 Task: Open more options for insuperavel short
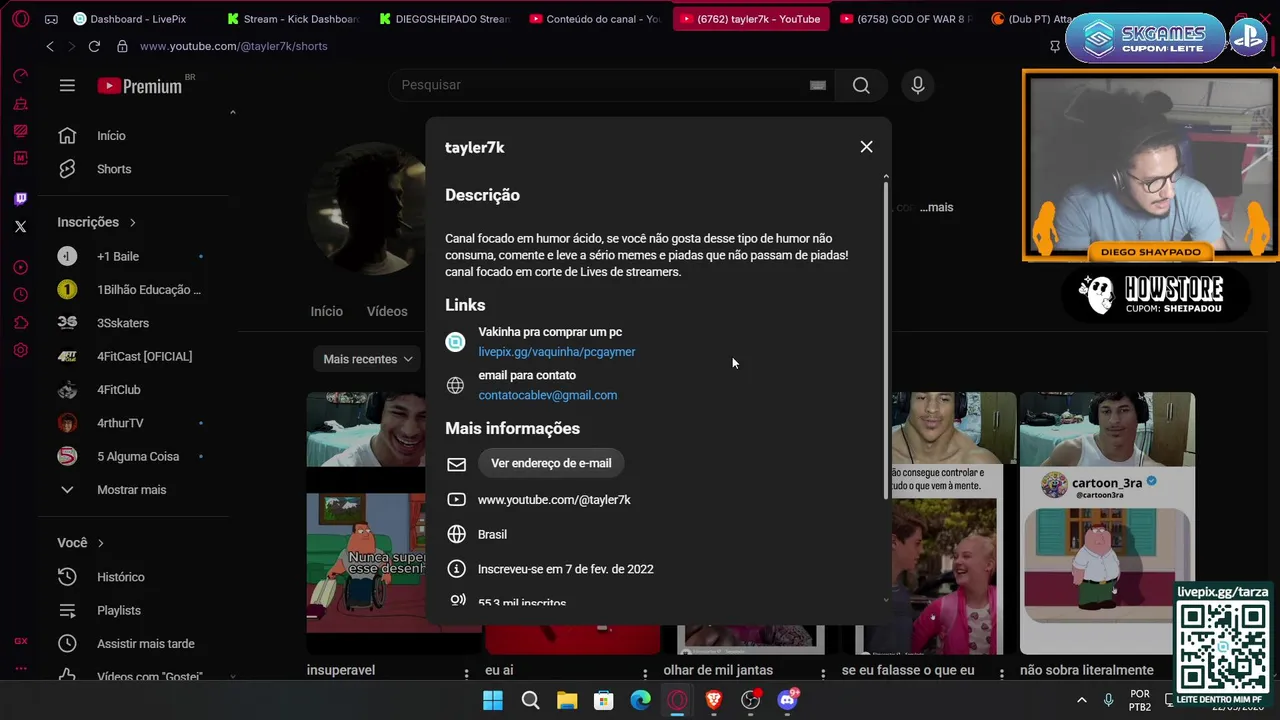tap(466, 673)
